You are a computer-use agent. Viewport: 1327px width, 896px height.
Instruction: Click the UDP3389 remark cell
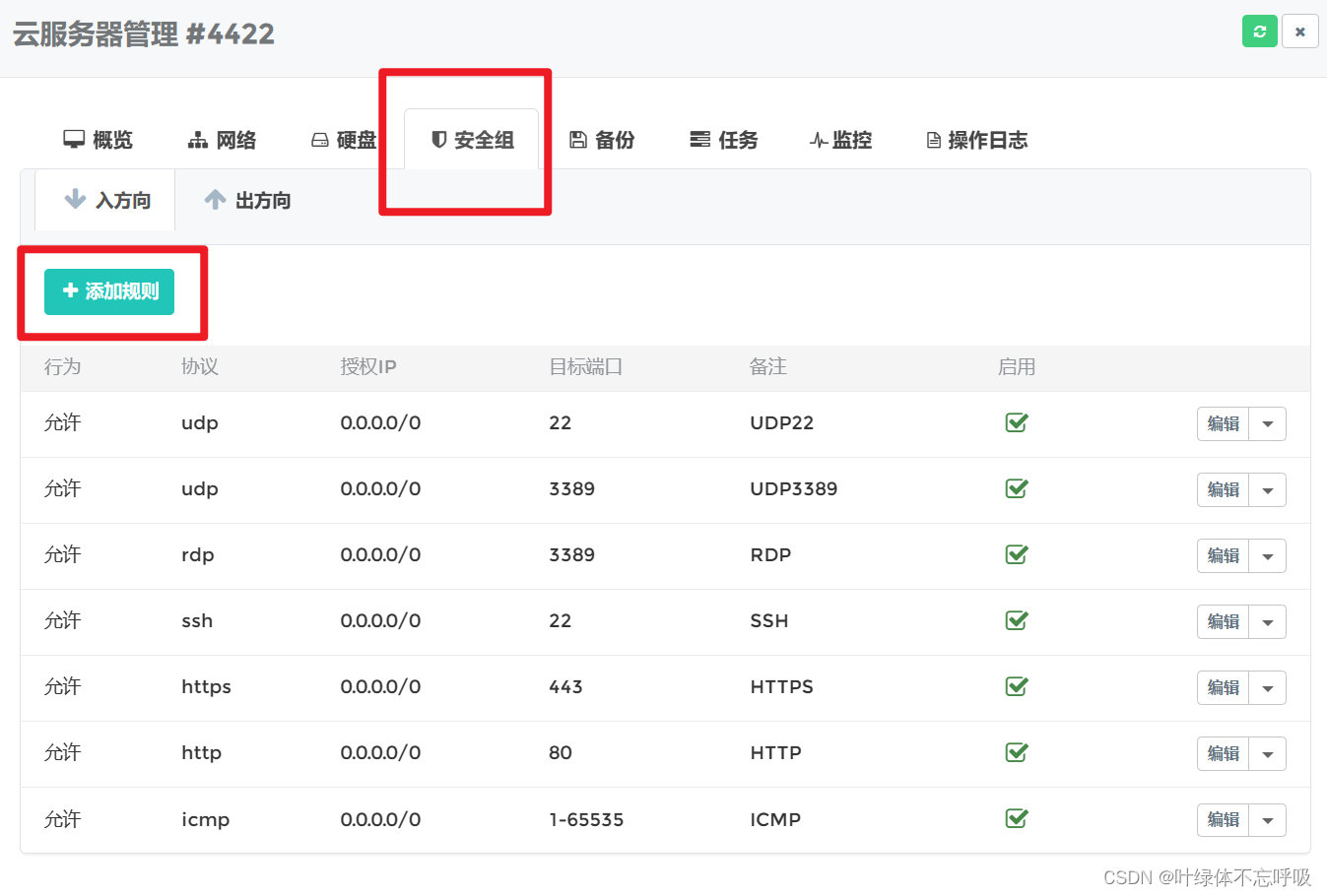[794, 488]
